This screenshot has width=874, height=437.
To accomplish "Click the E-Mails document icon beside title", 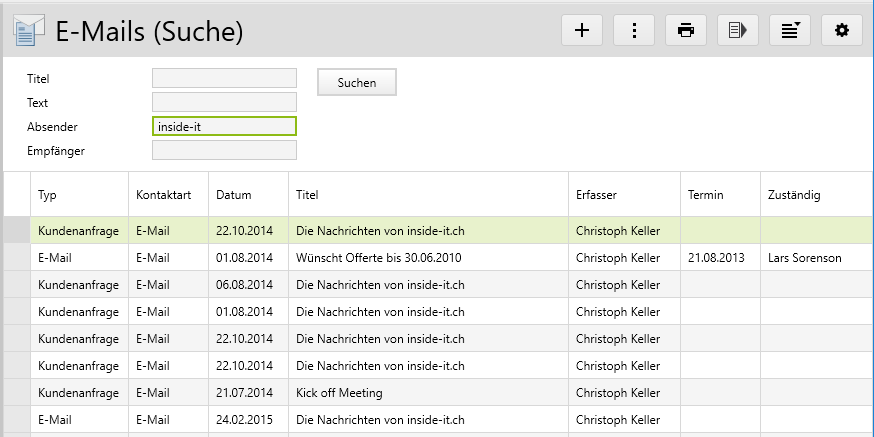I will coord(28,32).
